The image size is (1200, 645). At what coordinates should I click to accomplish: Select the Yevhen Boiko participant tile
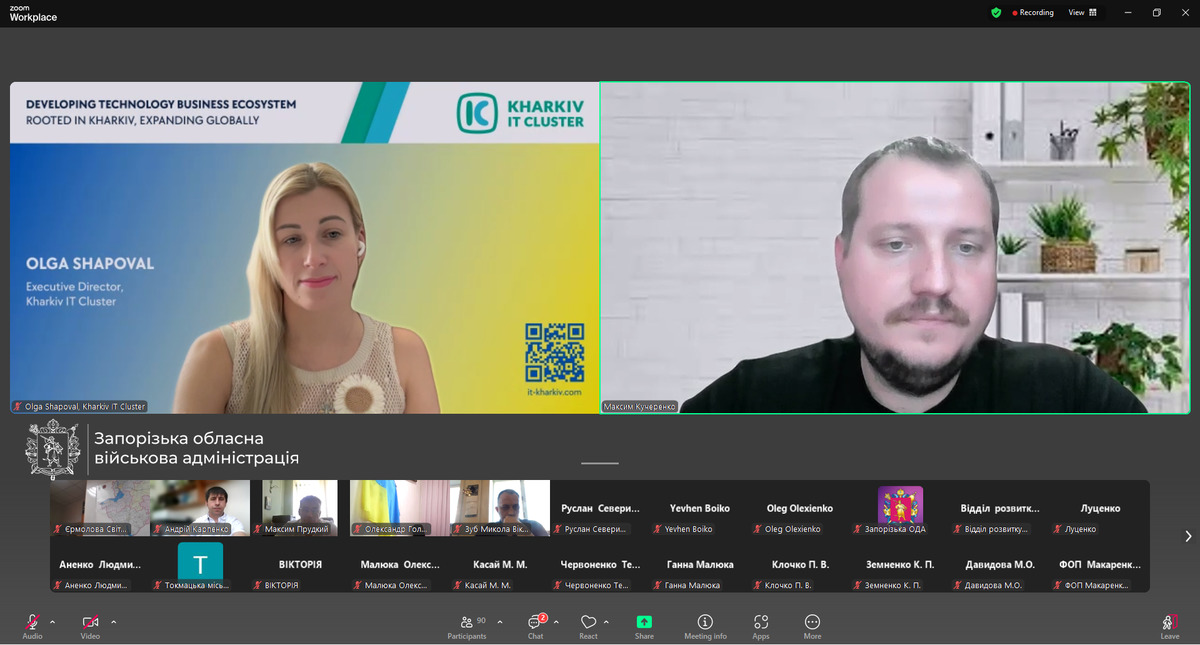700,508
